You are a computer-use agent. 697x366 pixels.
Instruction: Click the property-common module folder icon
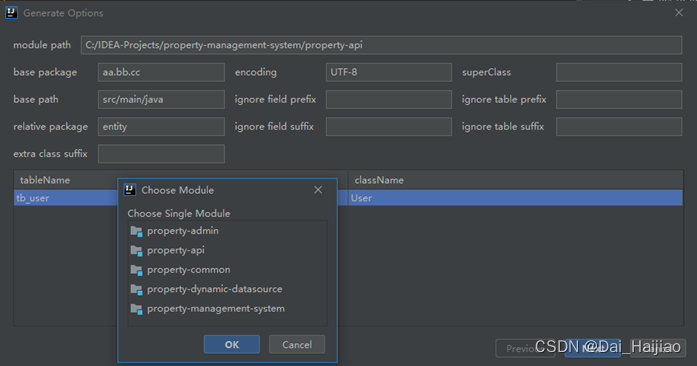(x=136, y=270)
